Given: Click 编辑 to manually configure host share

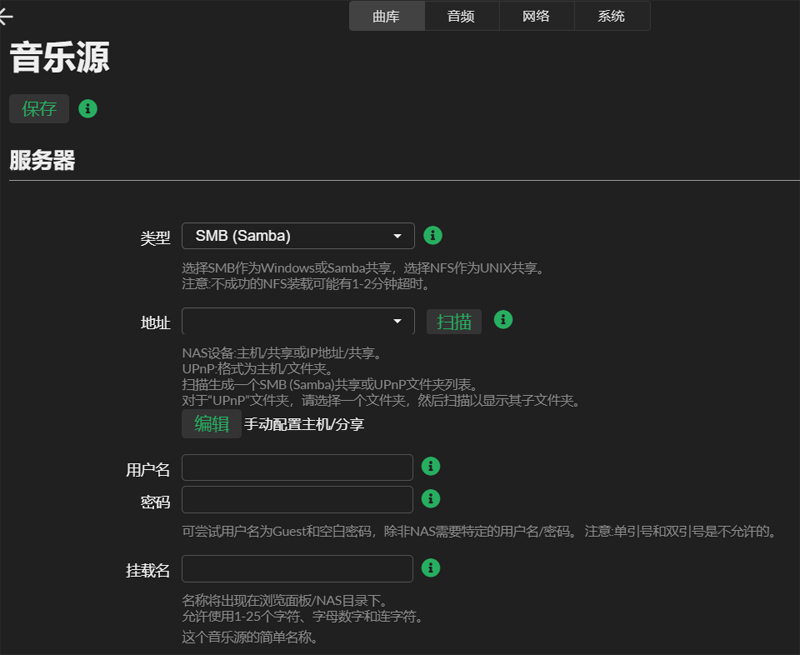Looking at the screenshot, I should click(x=211, y=423).
